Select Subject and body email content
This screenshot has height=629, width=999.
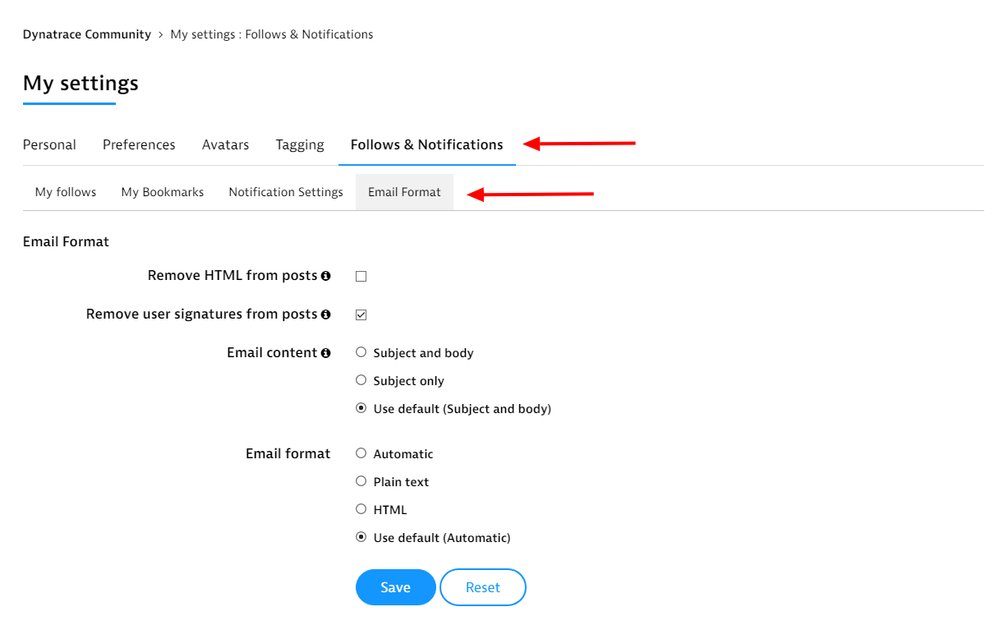361,353
